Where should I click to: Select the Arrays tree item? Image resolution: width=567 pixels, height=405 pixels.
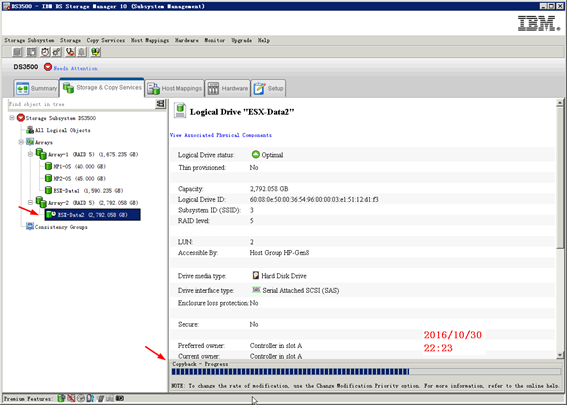[44, 142]
